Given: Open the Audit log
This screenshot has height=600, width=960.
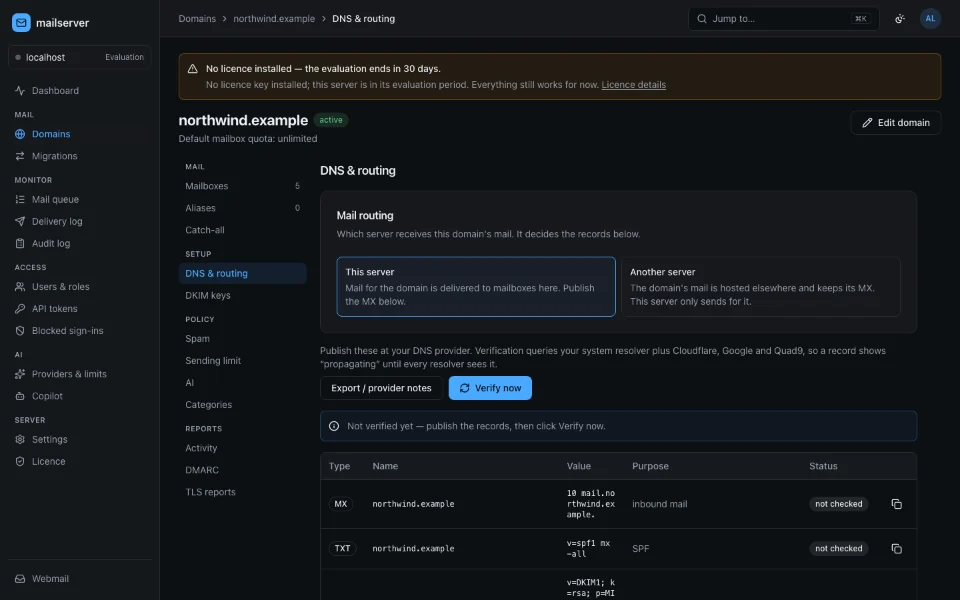Looking at the screenshot, I should click(x=80, y=244).
